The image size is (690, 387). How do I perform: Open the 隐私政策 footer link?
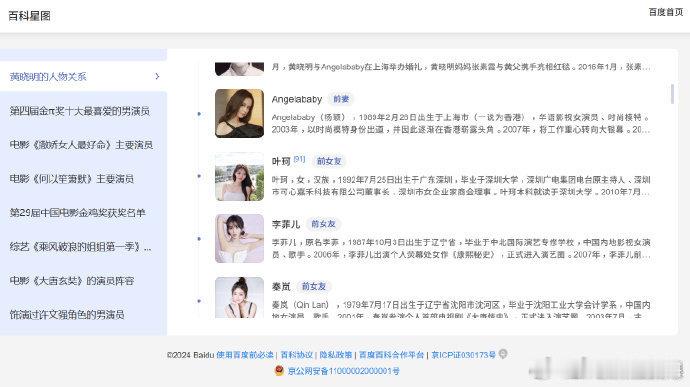tap(336, 355)
